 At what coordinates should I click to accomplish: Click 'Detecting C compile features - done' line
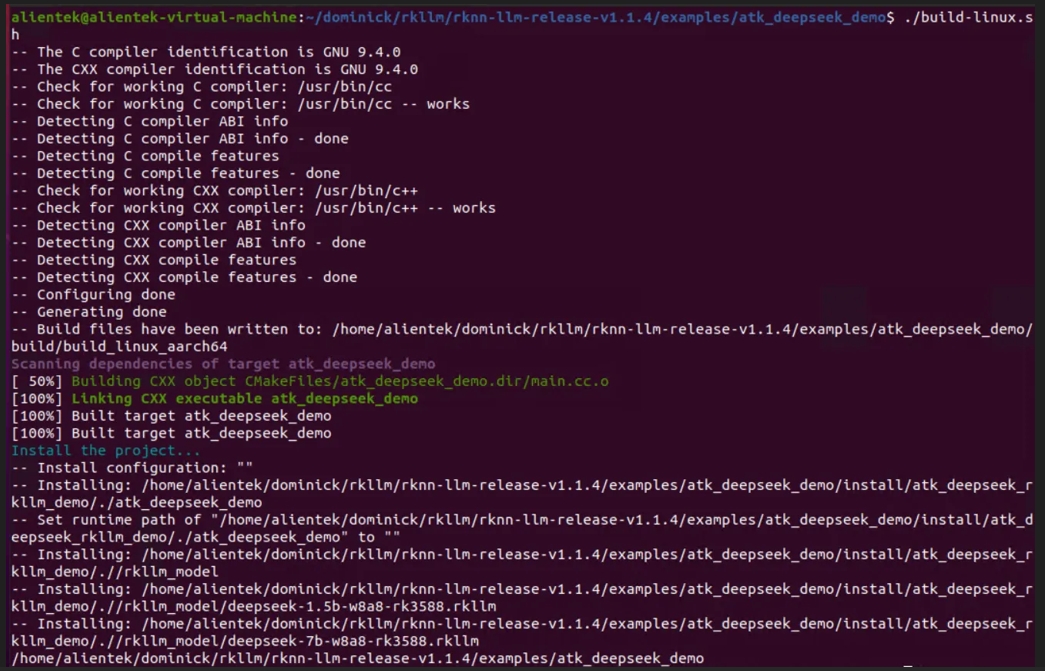tap(176, 173)
